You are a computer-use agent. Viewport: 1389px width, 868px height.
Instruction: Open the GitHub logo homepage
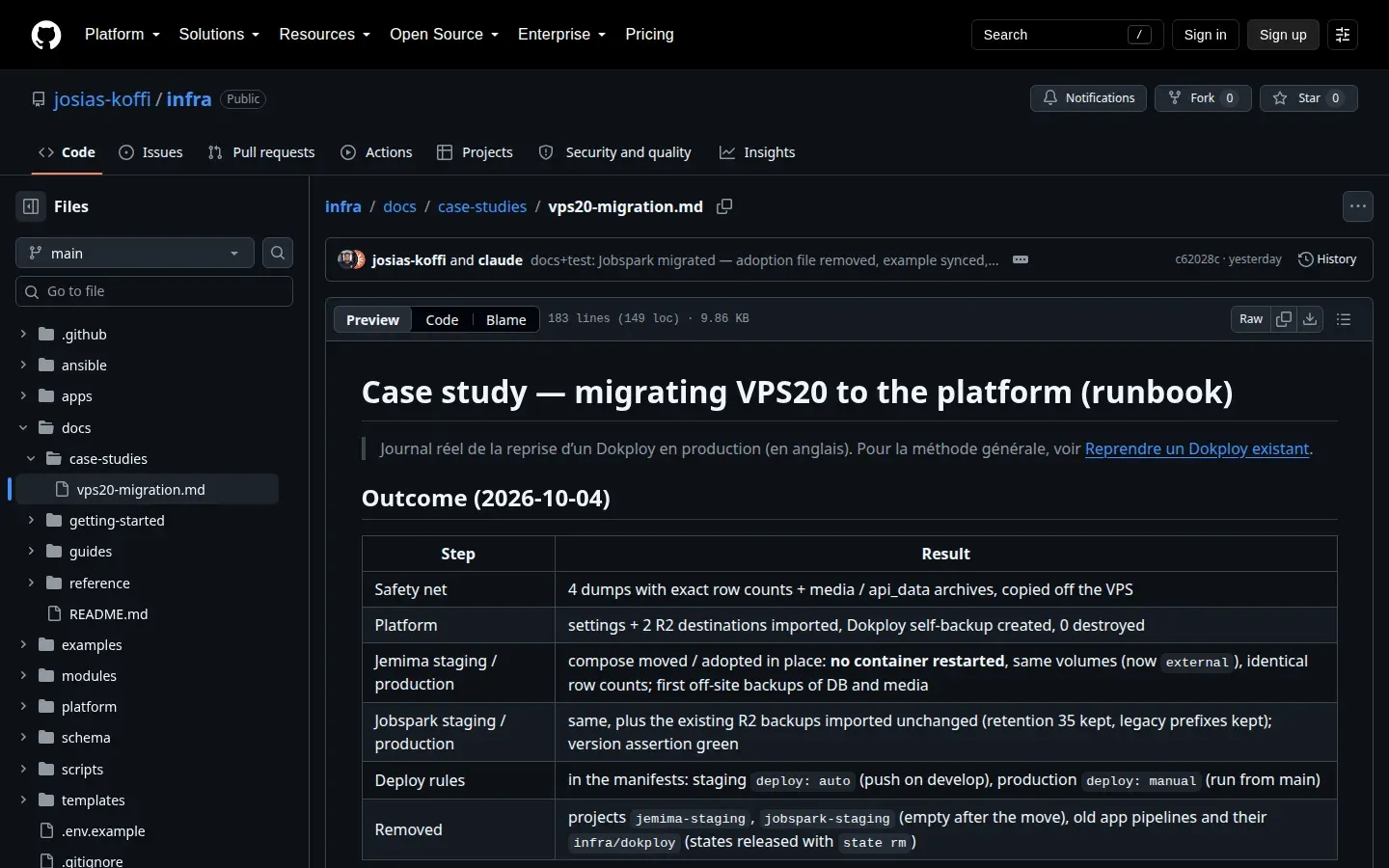(46, 35)
